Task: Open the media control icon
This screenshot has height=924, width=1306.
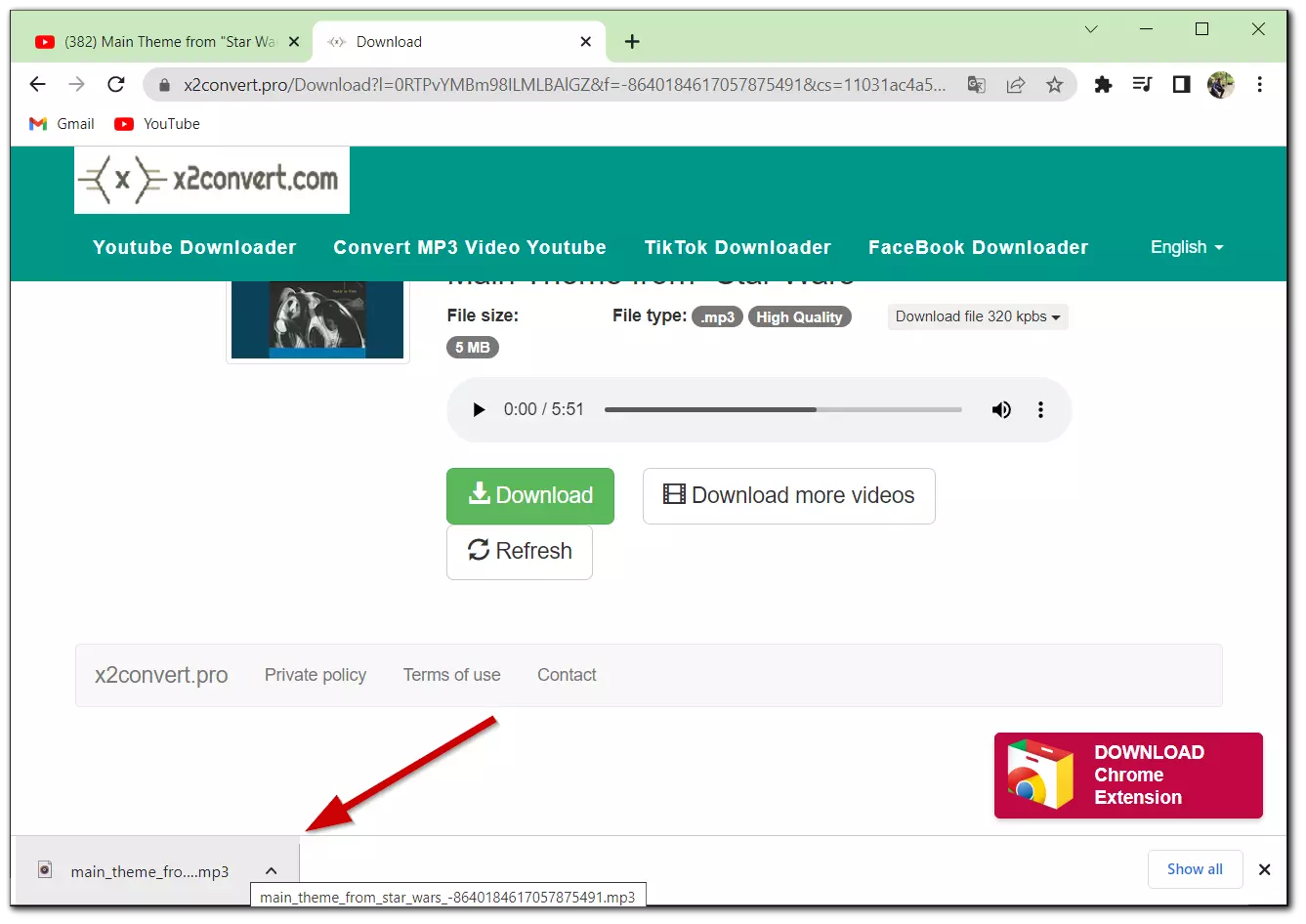Action: pyautogui.click(x=1142, y=85)
